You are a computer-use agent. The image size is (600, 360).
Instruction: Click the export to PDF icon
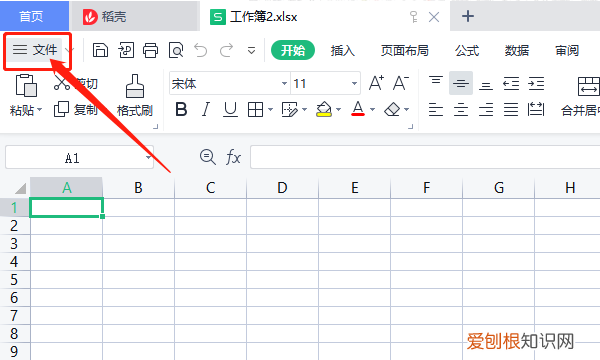[x=126, y=50]
